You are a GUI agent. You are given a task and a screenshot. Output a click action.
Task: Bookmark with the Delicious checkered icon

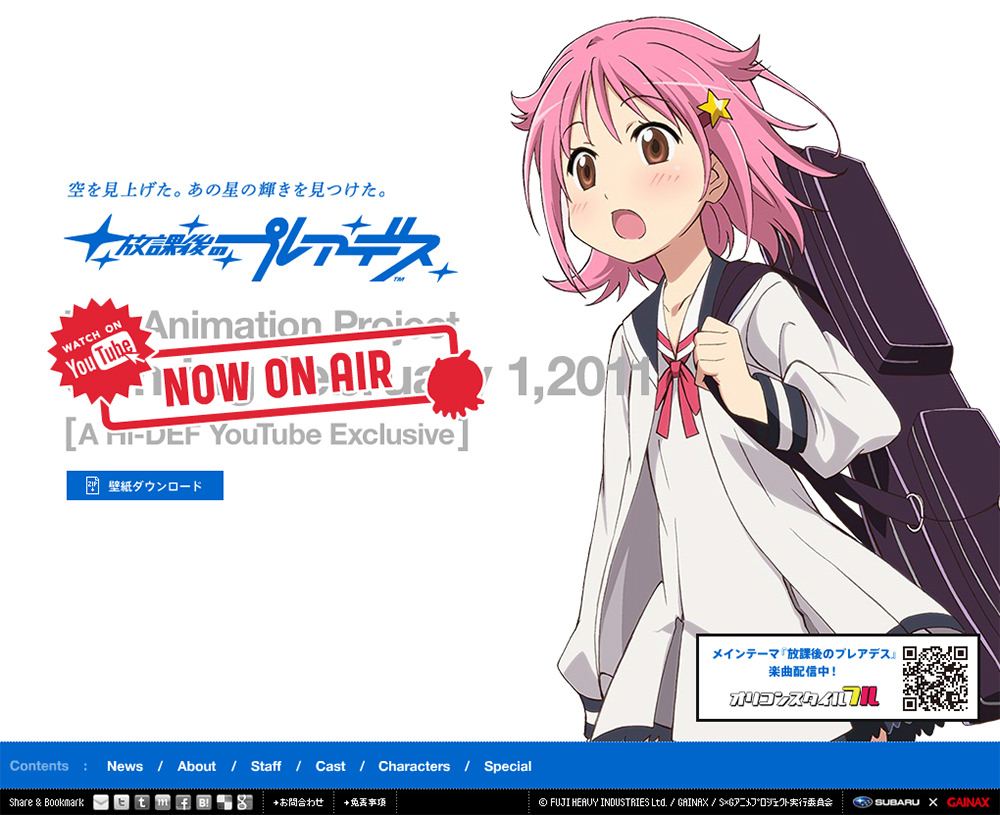pyautogui.click(x=224, y=802)
